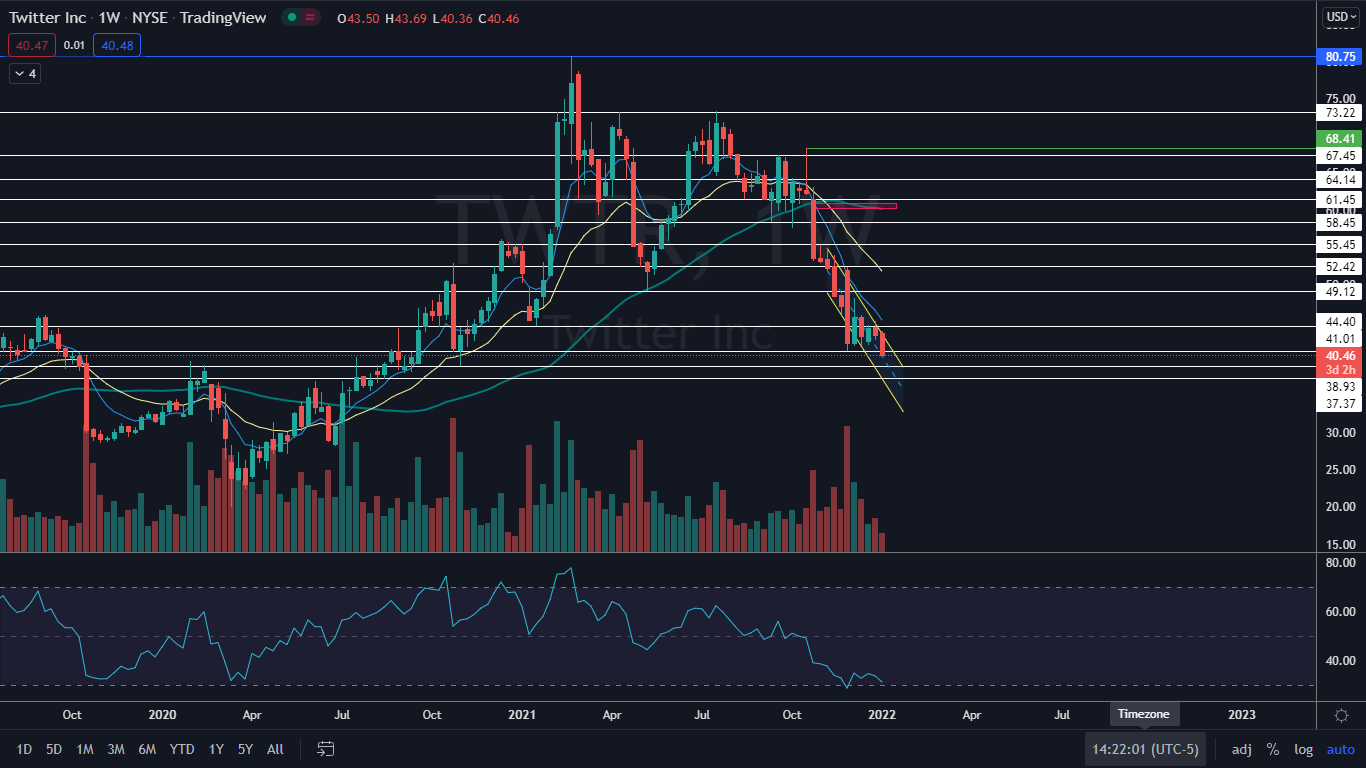Click the 55.45 price level label

tap(1340, 245)
